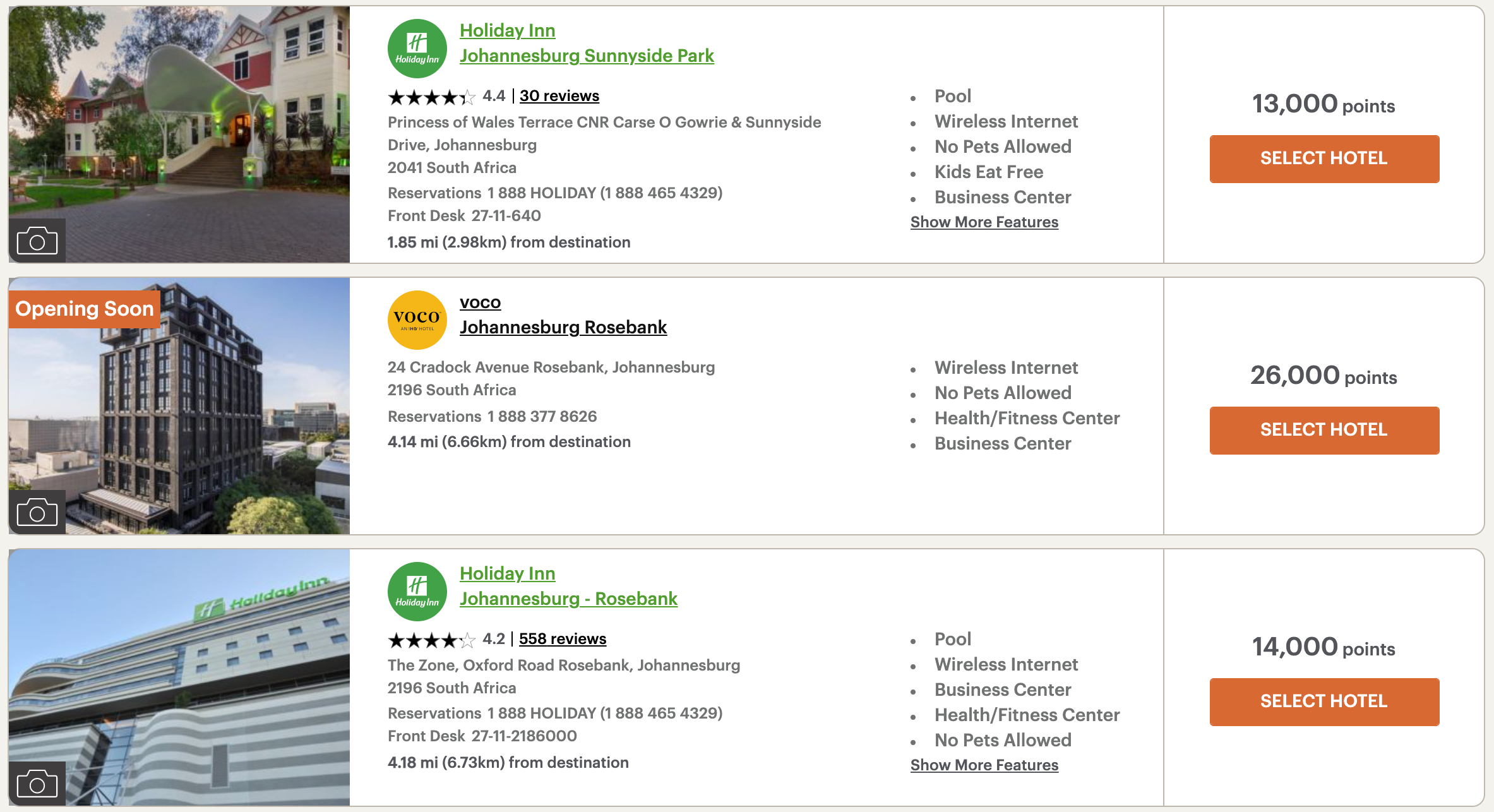Open photo gallery camera icon for Sunnyside Park
Image resolution: width=1494 pixels, height=812 pixels.
(x=37, y=241)
